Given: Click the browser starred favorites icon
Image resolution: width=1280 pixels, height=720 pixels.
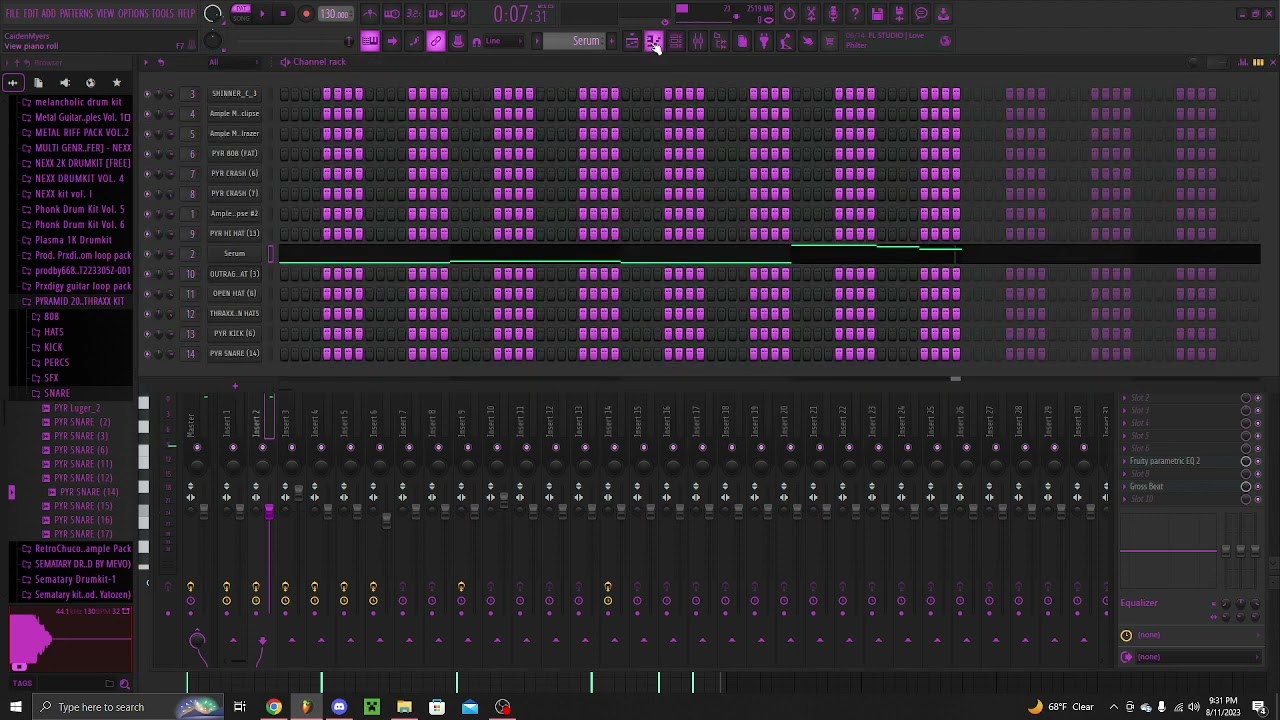Looking at the screenshot, I should click(x=116, y=83).
